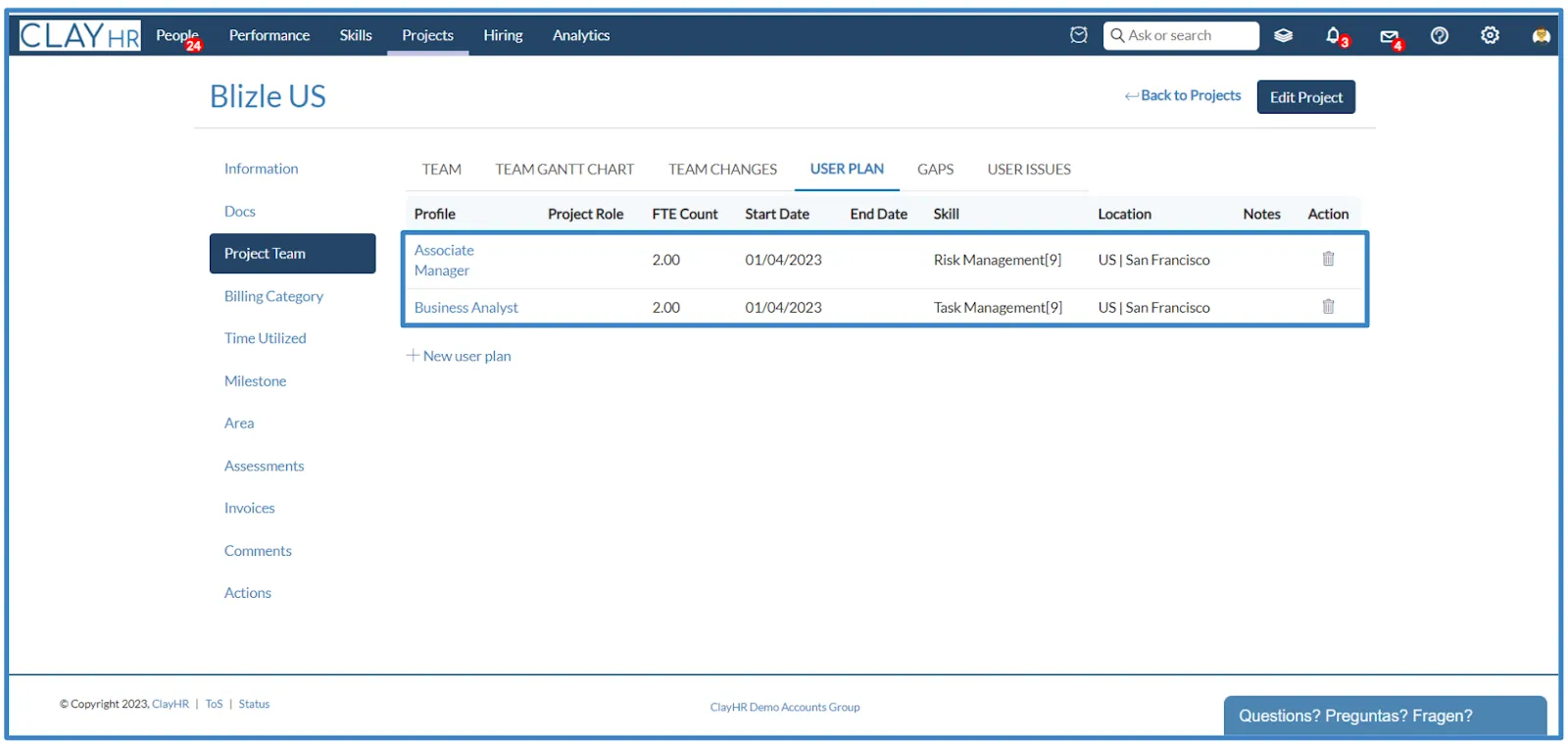Viewport: 1568px width, 743px height.
Task: Click the Profile column header
Action: (x=435, y=214)
